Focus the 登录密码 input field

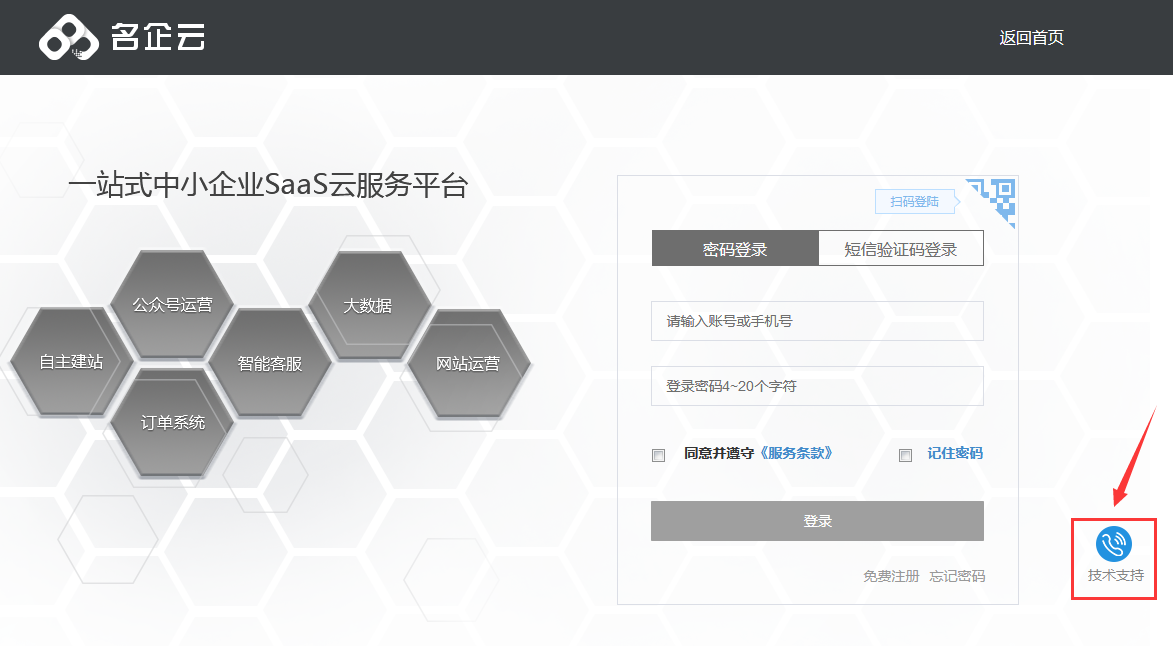tap(817, 386)
